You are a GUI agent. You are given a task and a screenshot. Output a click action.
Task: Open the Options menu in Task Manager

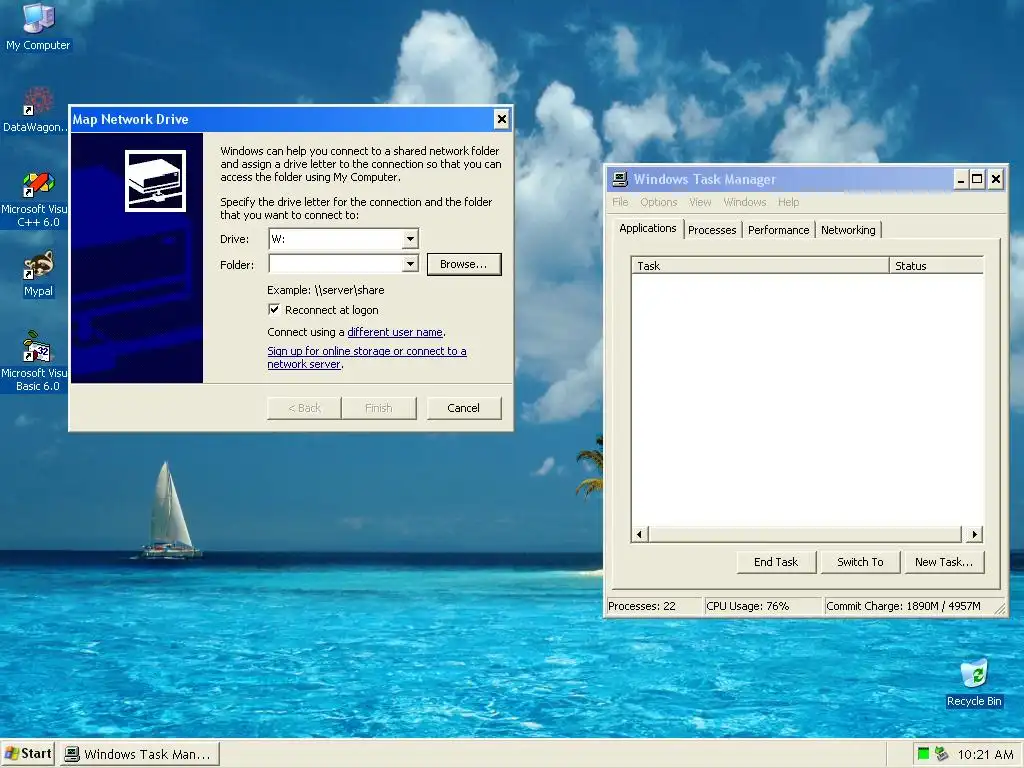pos(658,202)
